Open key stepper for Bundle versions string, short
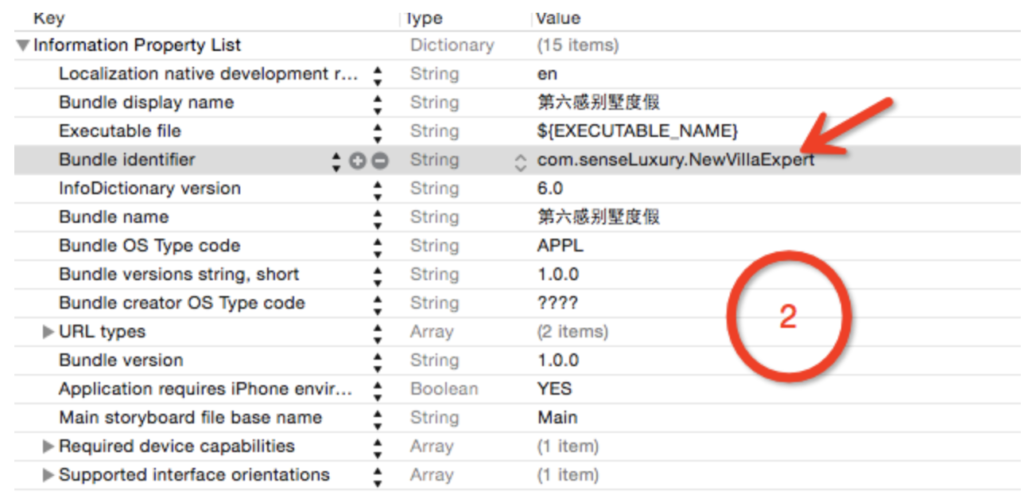Viewport: 1024px width, 495px height. click(377, 276)
